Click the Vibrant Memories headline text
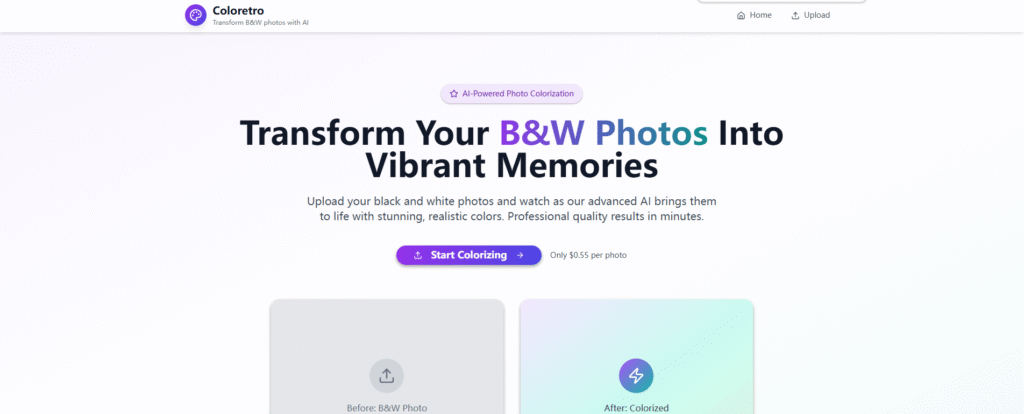Viewport: 1024px width, 414px height. pyautogui.click(x=511, y=166)
